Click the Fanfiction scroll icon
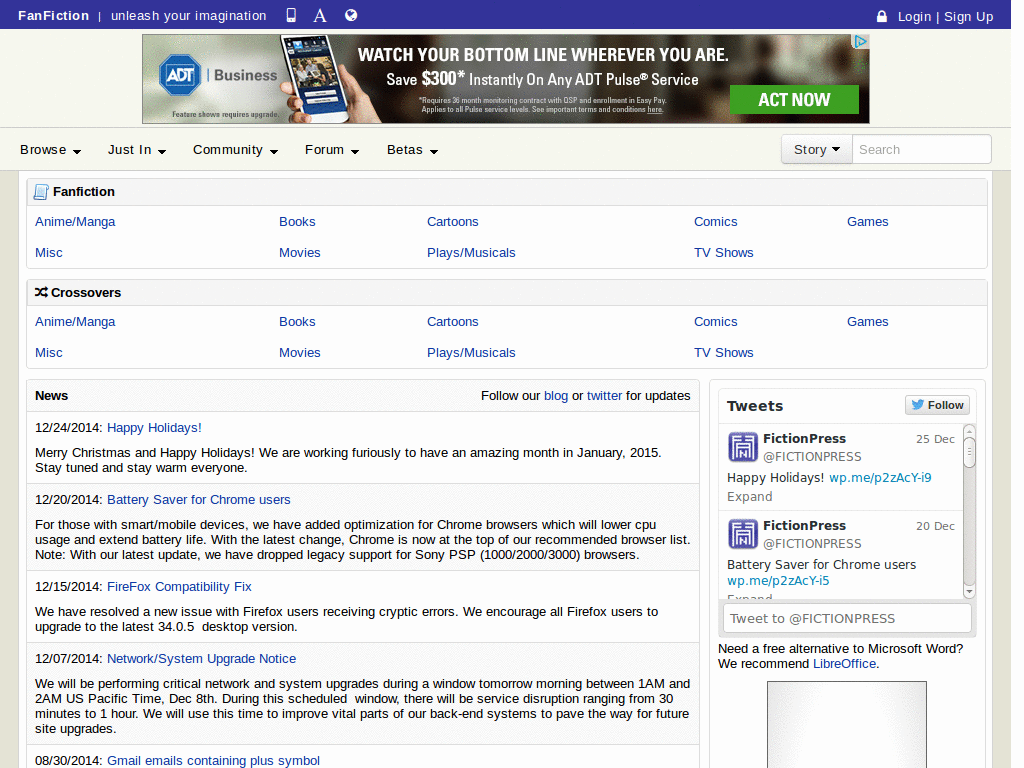This screenshot has height=768, width=1024. tap(41, 191)
